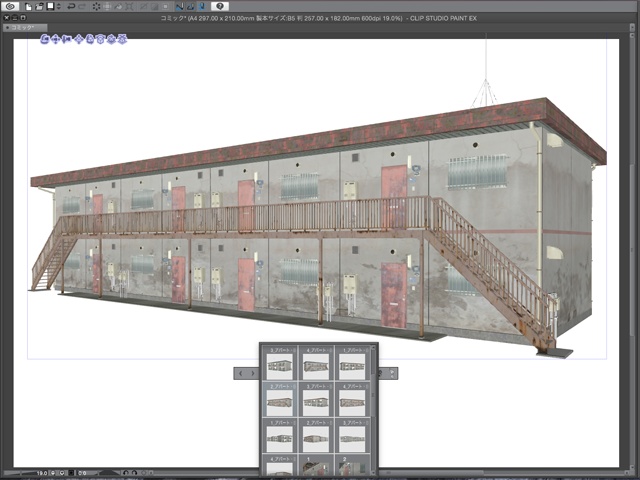Screen dimensions: 640x480
Task: Select second-row middle '3_アパート' preset thumbnail
Action: 316,400
